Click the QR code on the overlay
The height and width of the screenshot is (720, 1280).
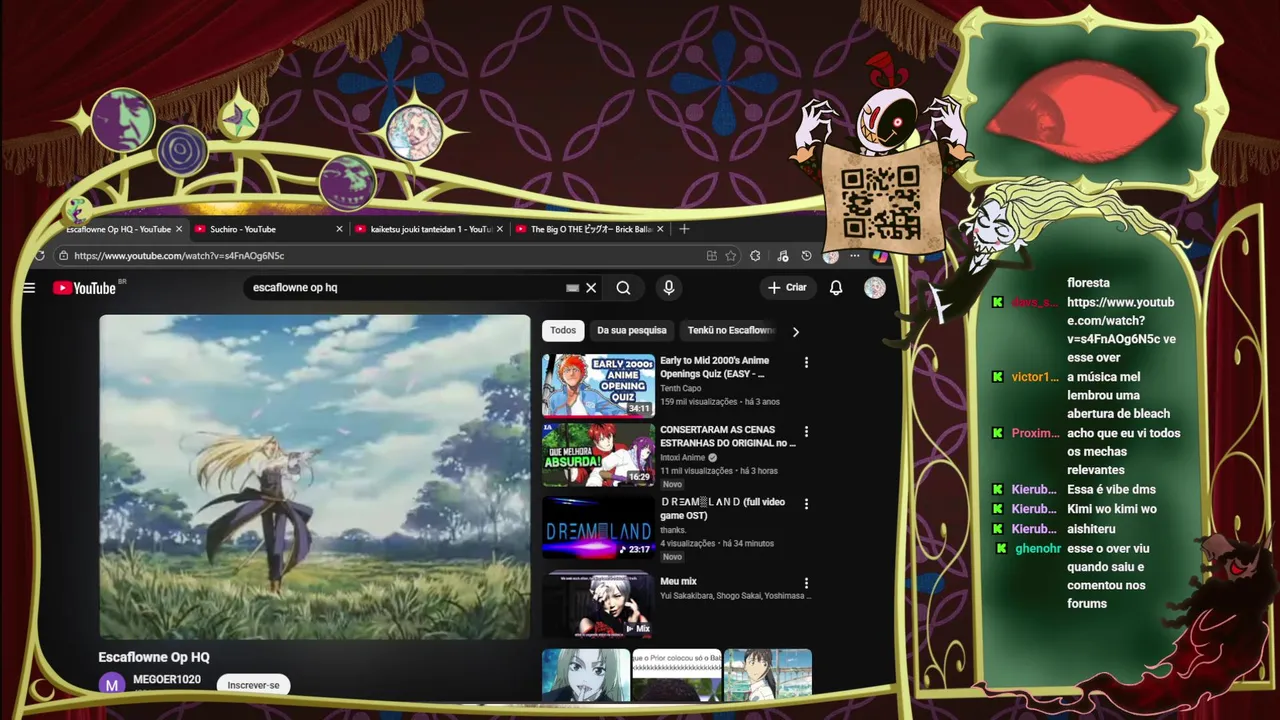(880, 203)
